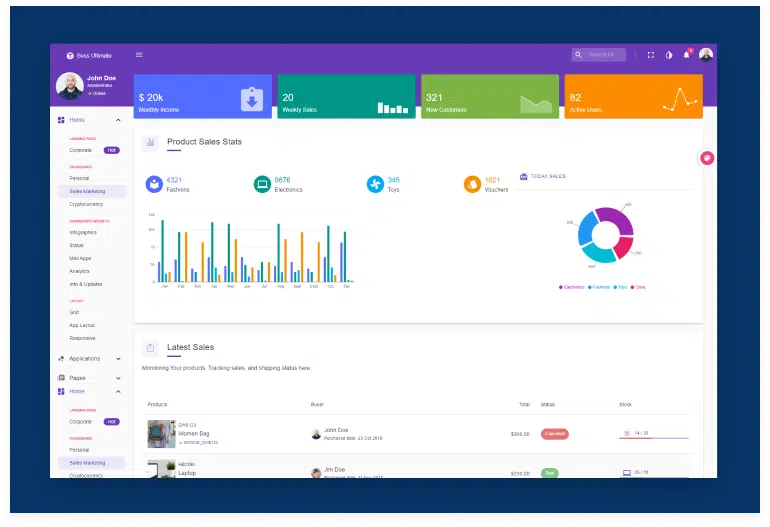The image size is (770, 527).
Task: Click the Woman Bag product thumbnail
Action: click(162, 434)
